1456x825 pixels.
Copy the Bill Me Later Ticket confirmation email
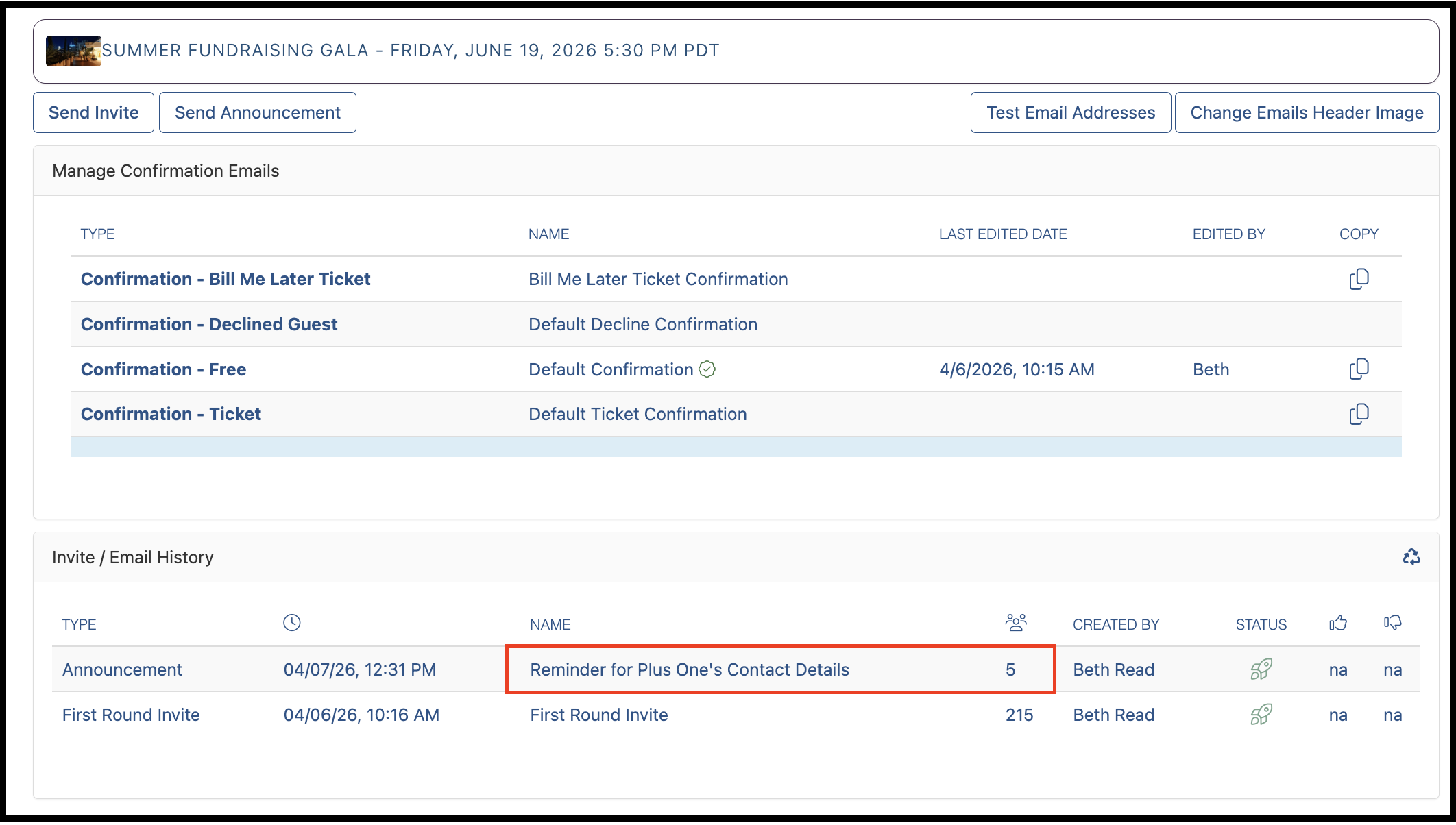point(1359,279)
